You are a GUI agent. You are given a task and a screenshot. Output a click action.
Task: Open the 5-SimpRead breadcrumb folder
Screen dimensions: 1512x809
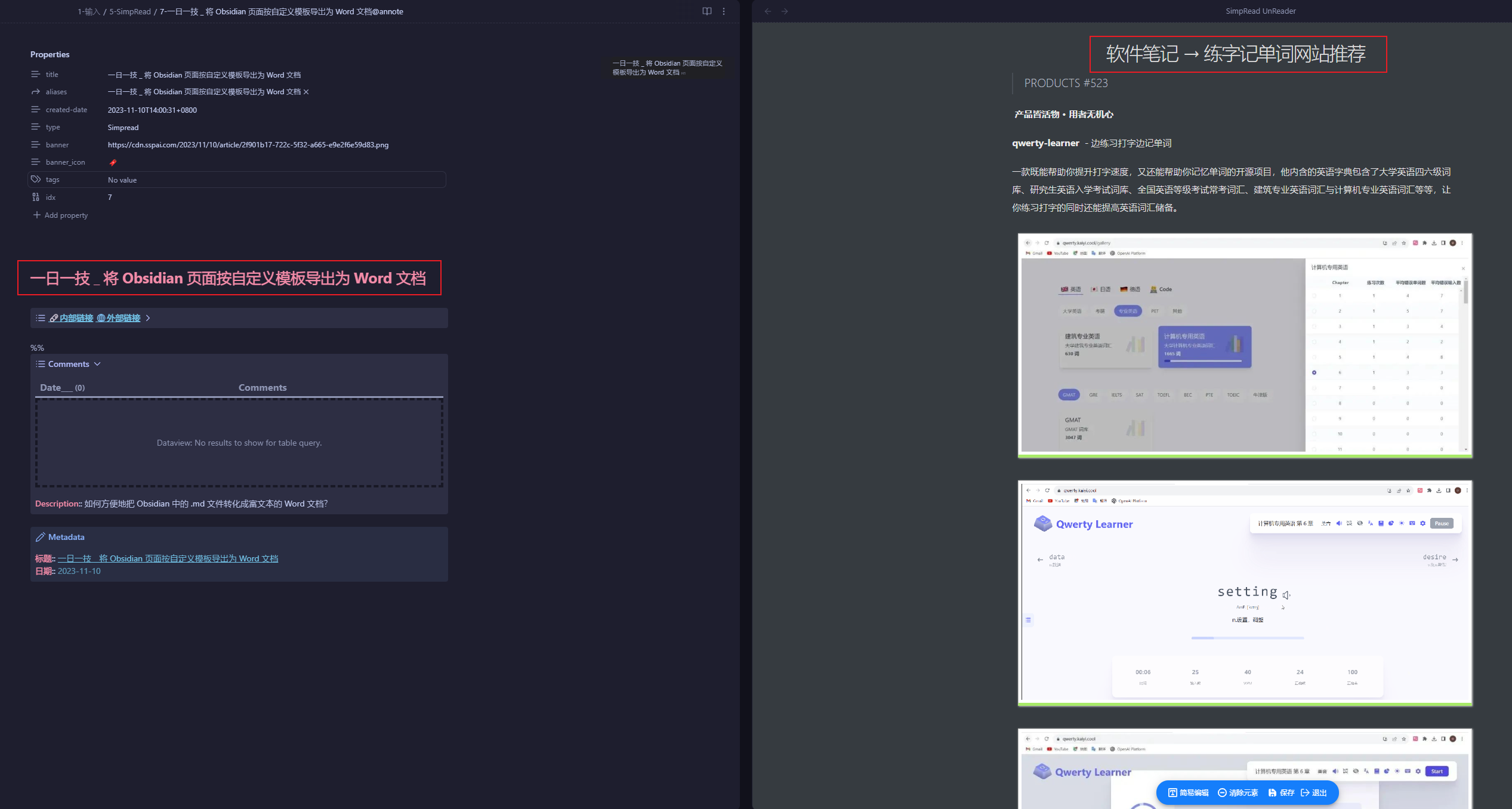pyautogui.click(x=130, y=12)
